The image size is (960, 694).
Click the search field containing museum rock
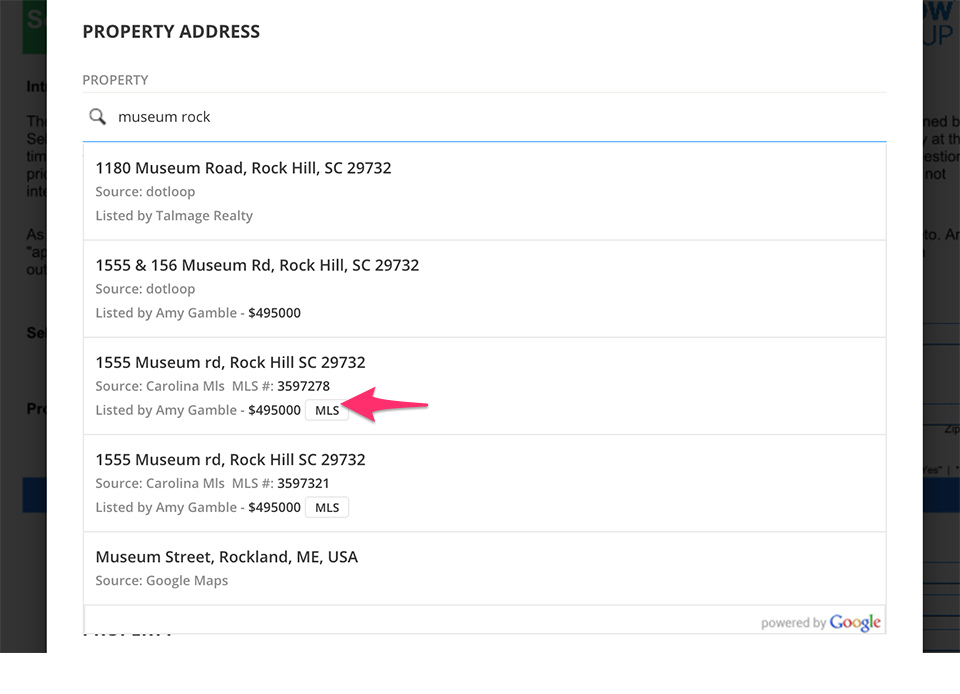click(x=300, y=116)
